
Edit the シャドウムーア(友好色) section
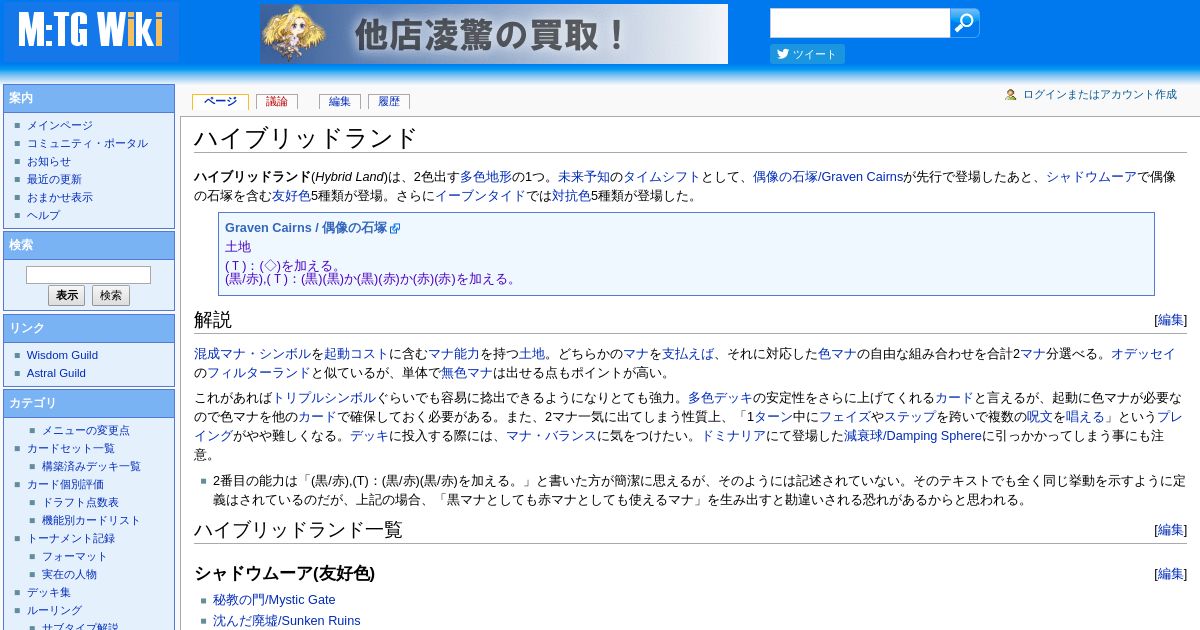[x=1170, y=574]
